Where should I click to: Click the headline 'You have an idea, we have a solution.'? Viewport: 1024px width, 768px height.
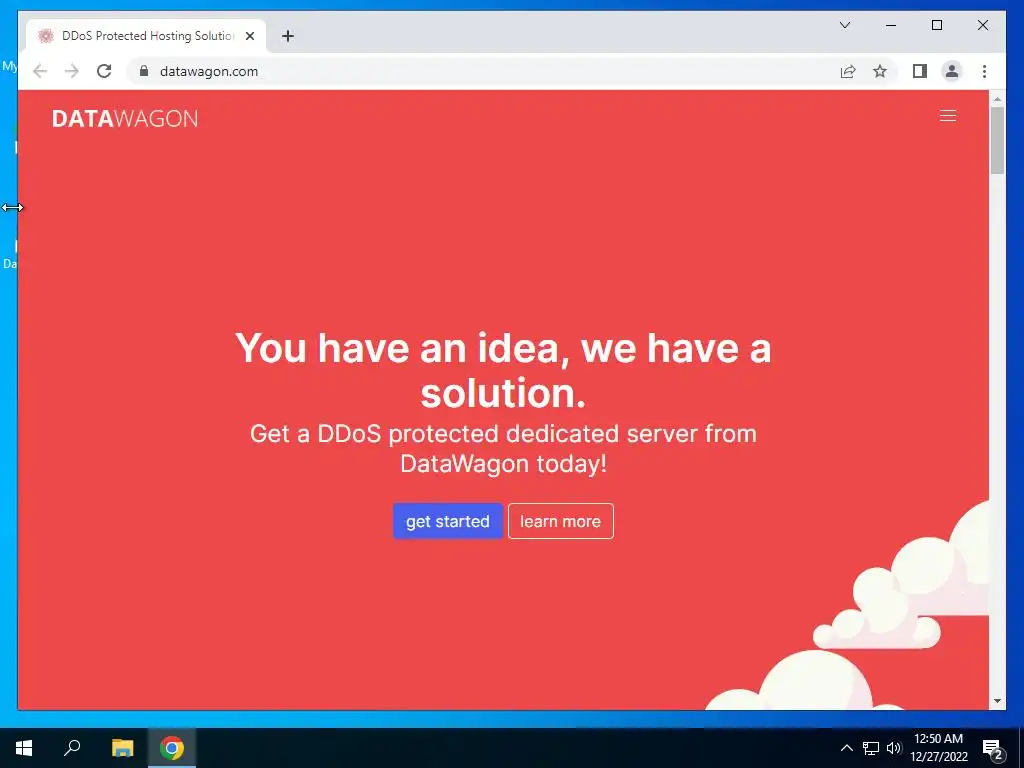tap(503, 370)
